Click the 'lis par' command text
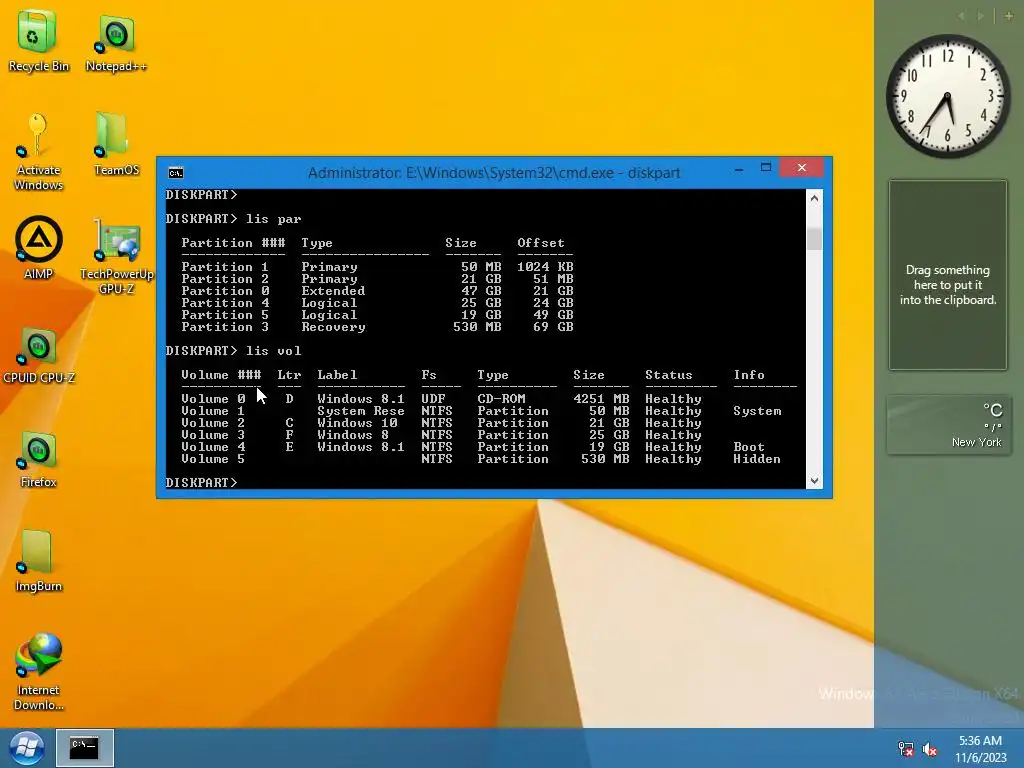1024x768 pixels. (x=274, y=219)
